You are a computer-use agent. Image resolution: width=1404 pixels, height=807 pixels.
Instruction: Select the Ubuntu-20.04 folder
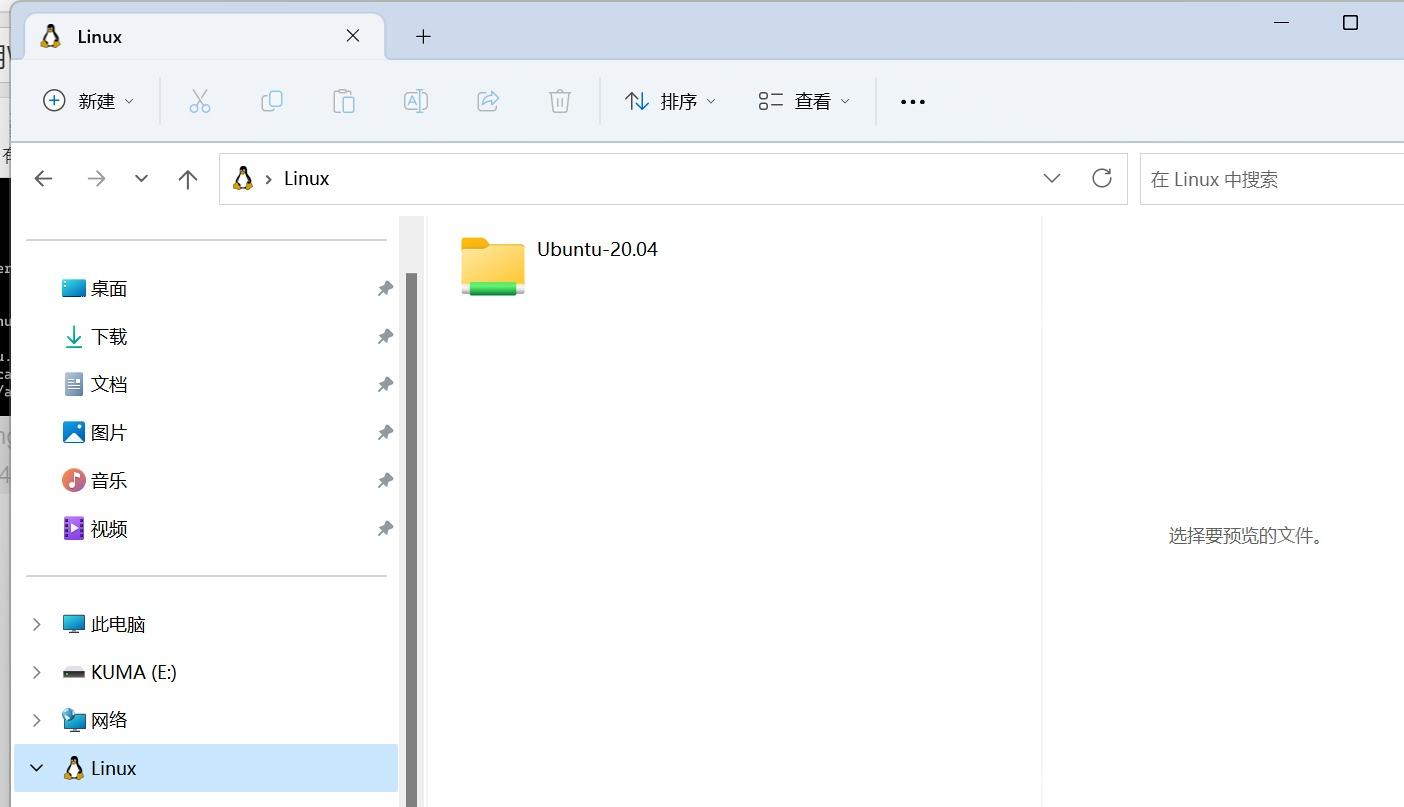(560, 266)
